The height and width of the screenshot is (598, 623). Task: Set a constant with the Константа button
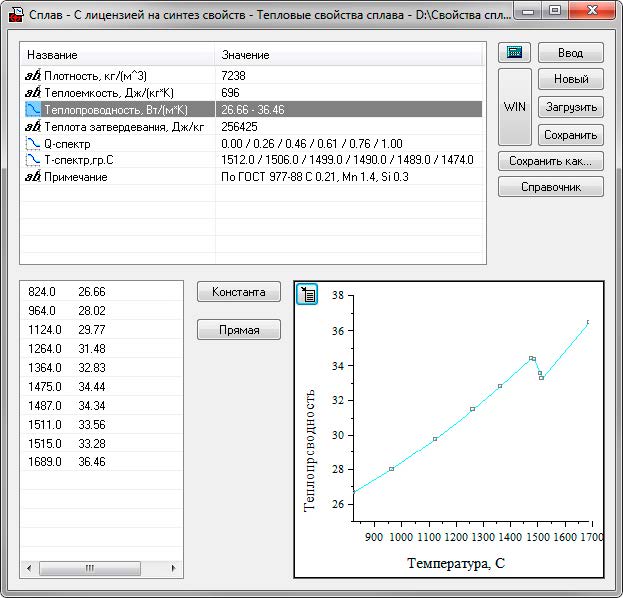(x=239, y=292)
